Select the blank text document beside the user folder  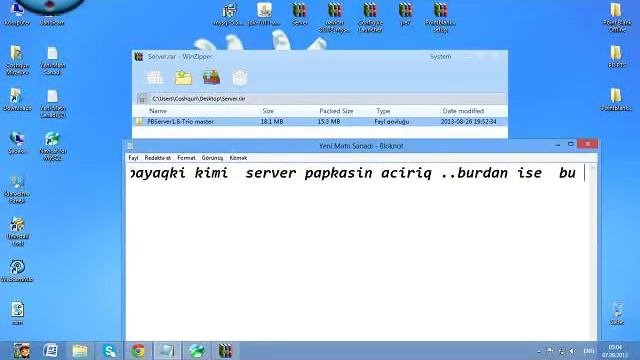(x=53, y=60)
